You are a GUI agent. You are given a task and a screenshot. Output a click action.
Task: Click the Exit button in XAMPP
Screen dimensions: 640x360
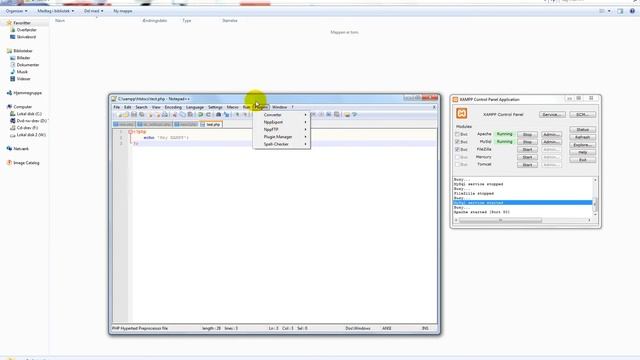(582, 160)
